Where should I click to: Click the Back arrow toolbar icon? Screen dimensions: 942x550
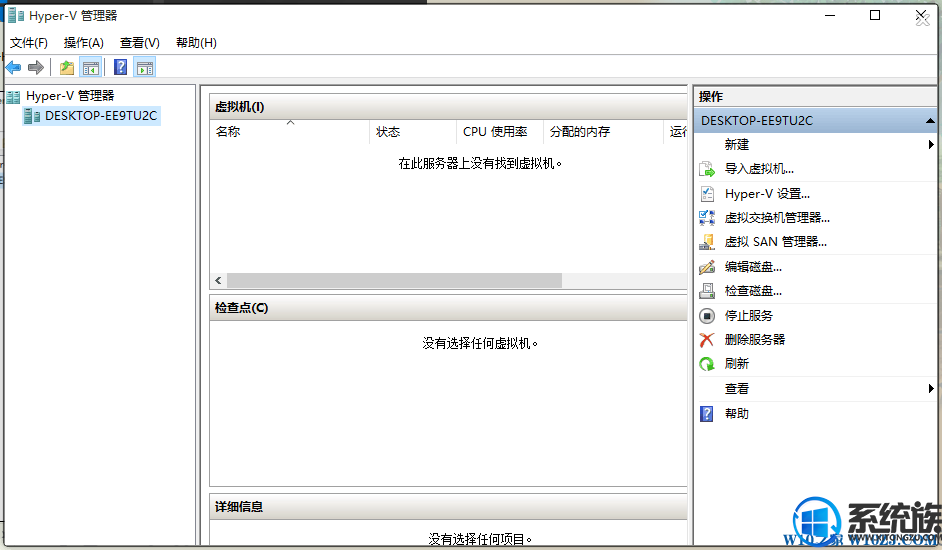(x=13, y=67)
